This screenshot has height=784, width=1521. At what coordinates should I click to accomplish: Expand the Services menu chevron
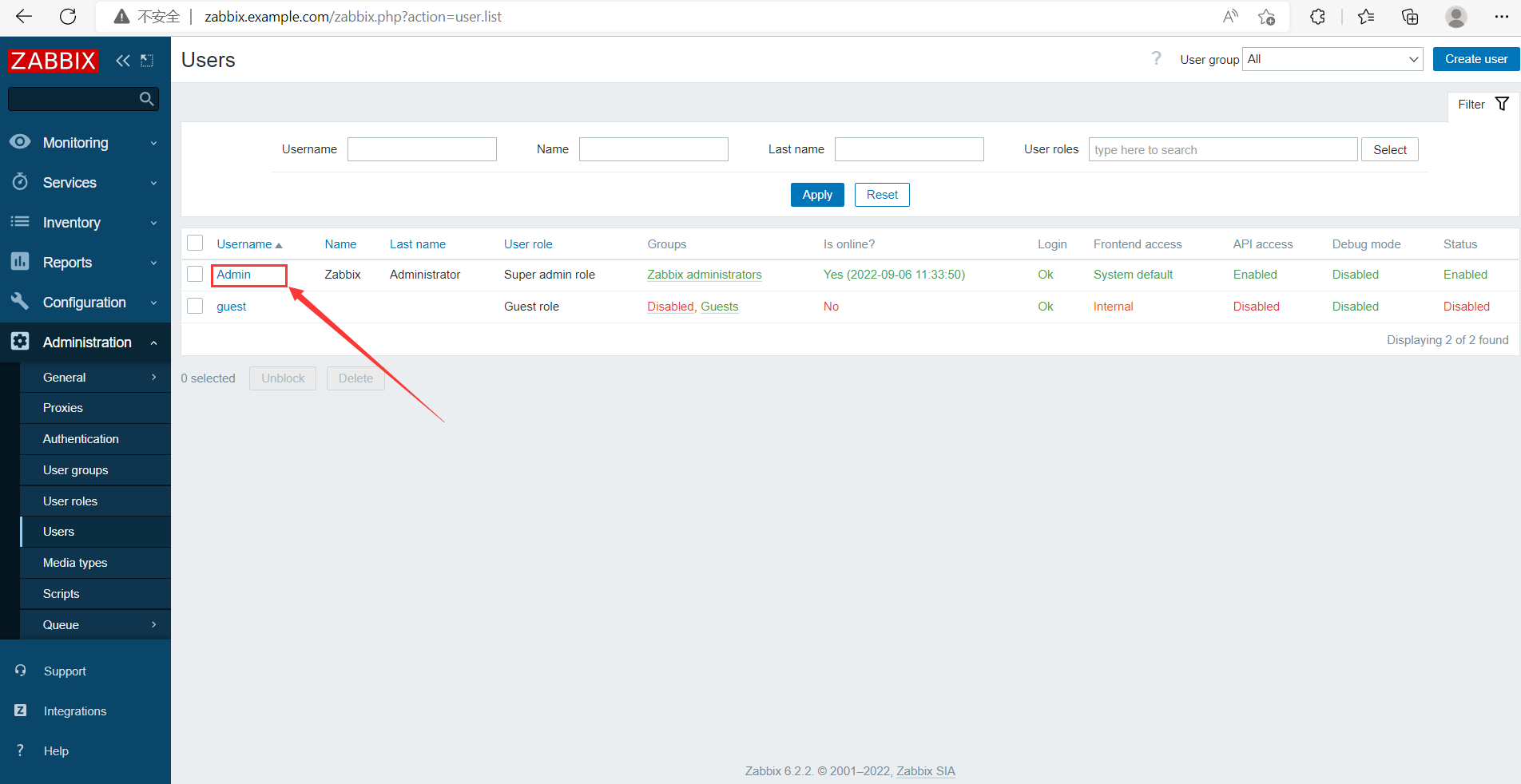pos(153,183)
